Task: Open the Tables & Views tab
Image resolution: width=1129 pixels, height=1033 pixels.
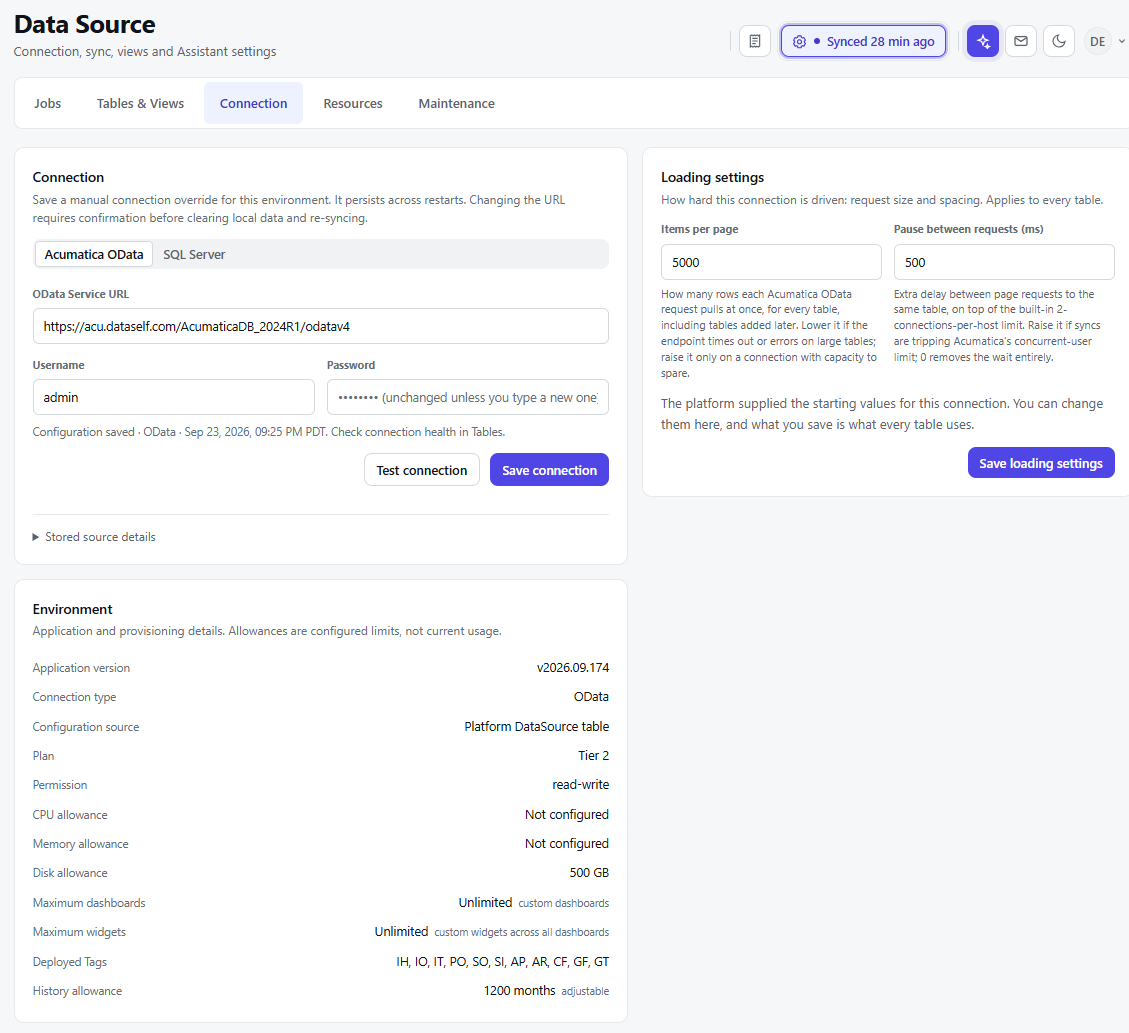Action: click(140, 103)
